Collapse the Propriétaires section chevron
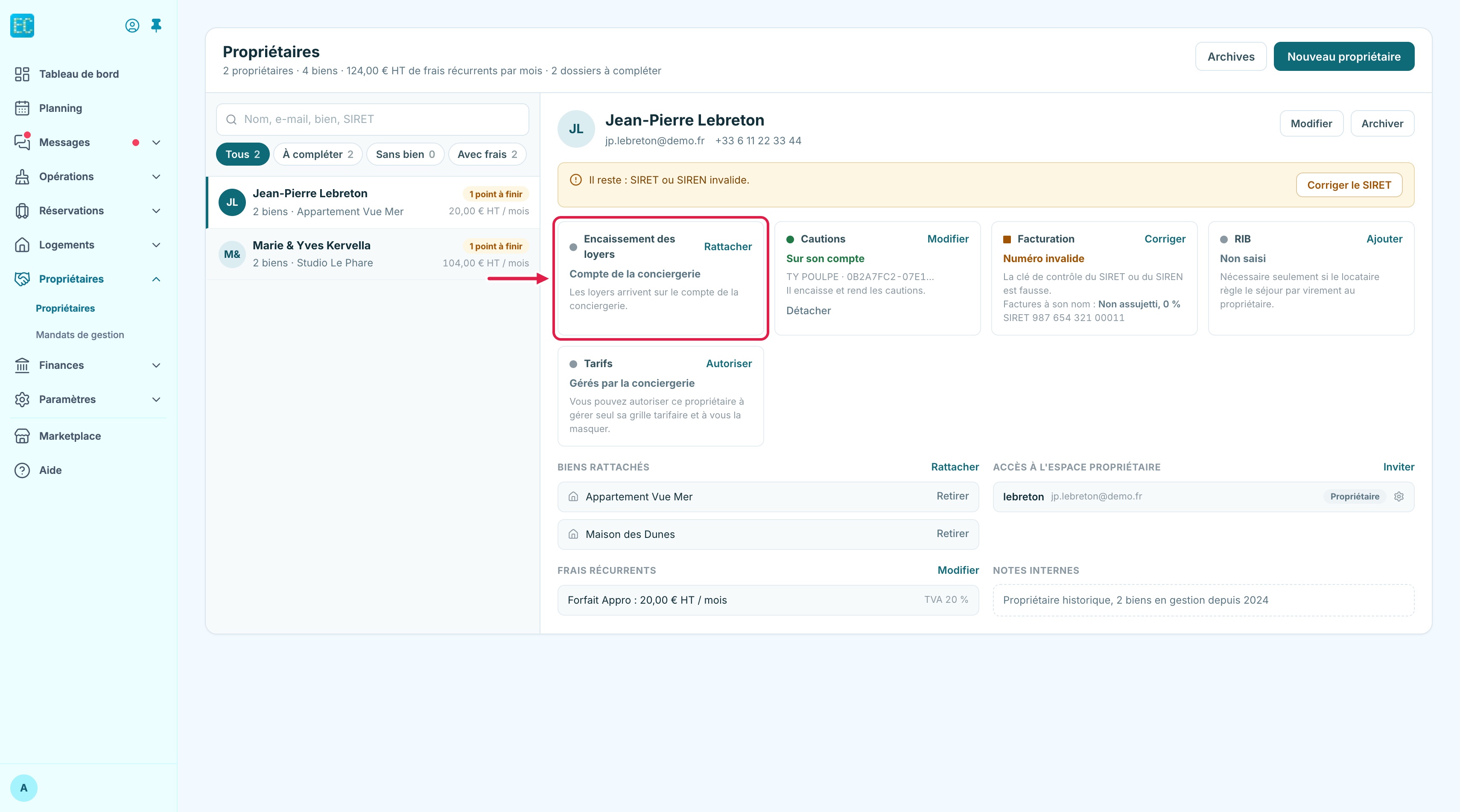 156,279
